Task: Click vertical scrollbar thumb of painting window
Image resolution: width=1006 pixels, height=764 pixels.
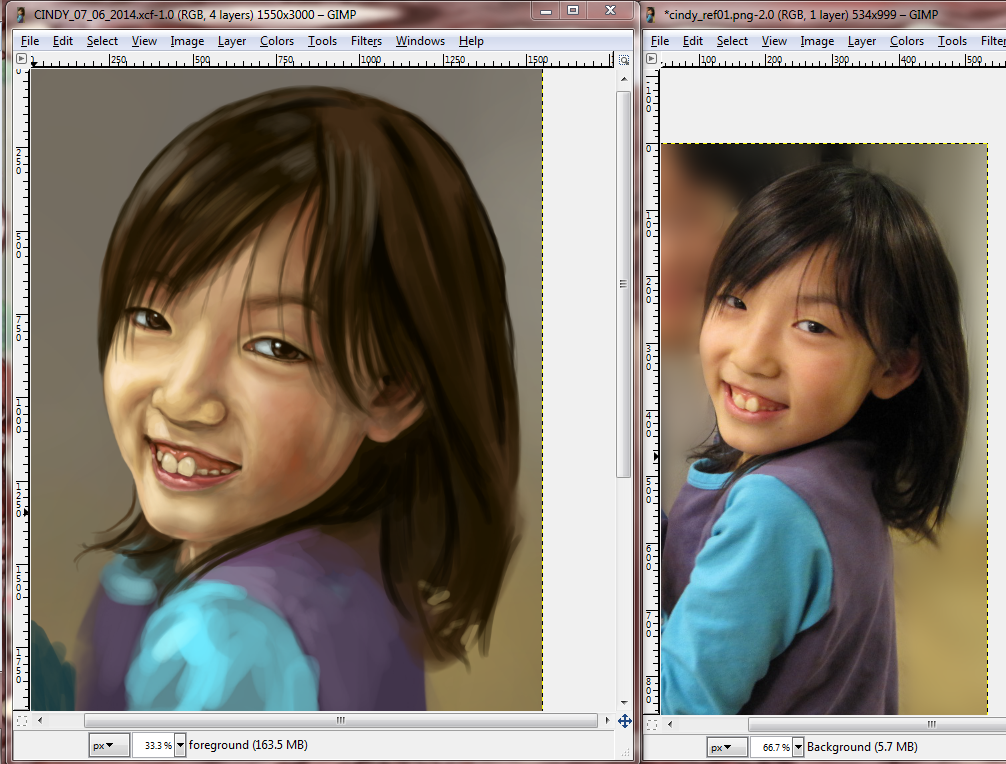Action: click(x=624, y=283)
